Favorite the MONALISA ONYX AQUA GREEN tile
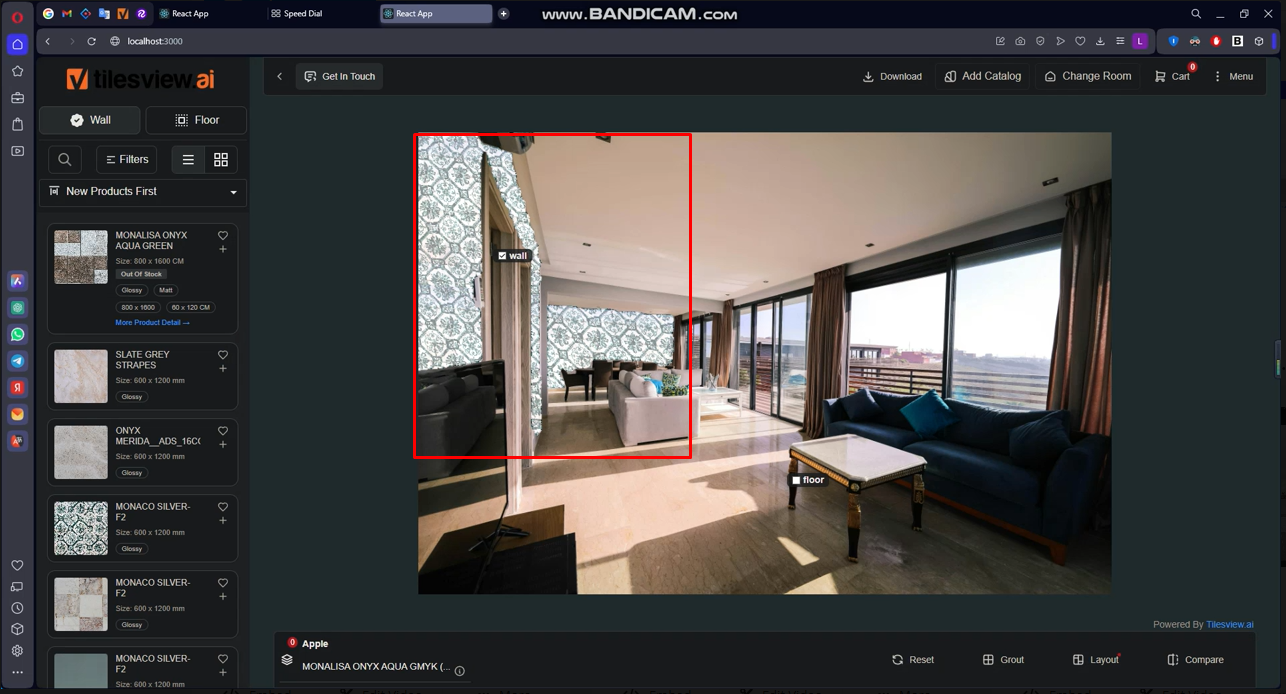 click(223, 236)
